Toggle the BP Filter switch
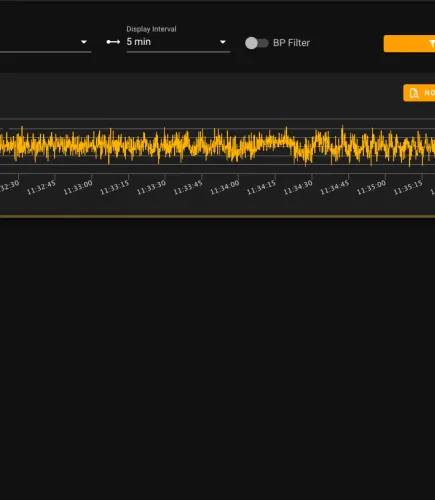 [x=256, y=43]
